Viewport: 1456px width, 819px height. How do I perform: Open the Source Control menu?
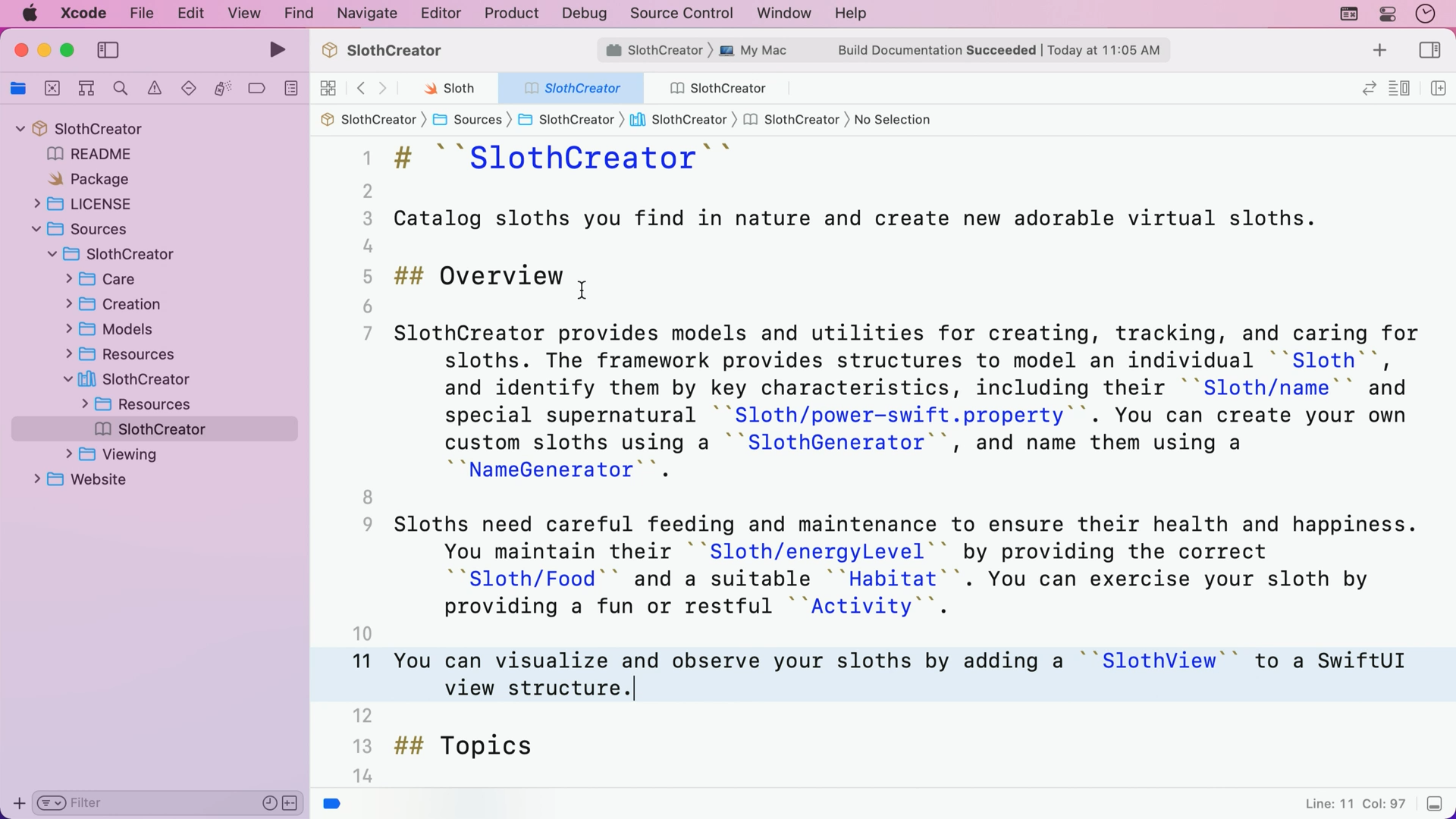point(681,13)
